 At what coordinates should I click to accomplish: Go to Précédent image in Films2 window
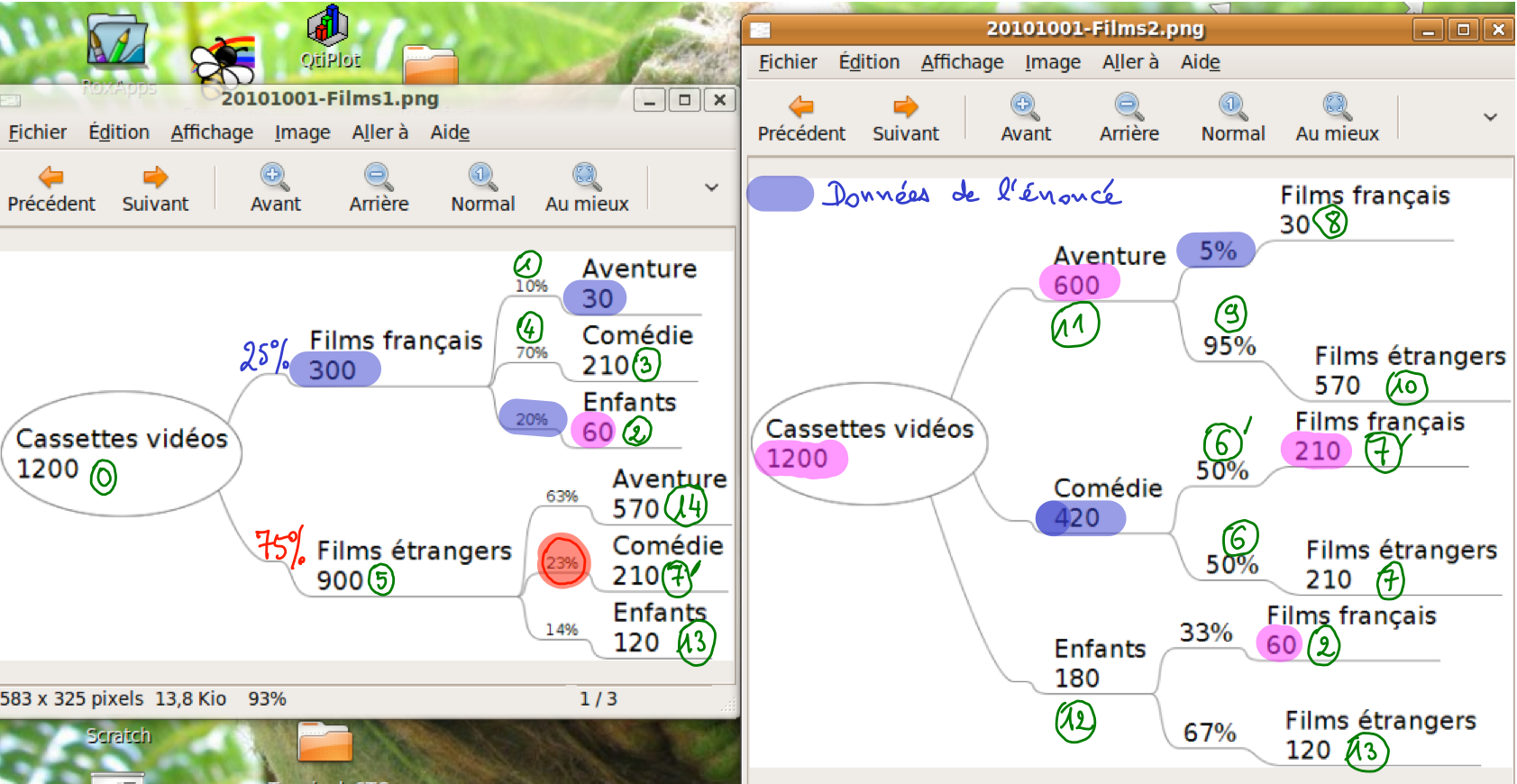(x=801, y=107)
